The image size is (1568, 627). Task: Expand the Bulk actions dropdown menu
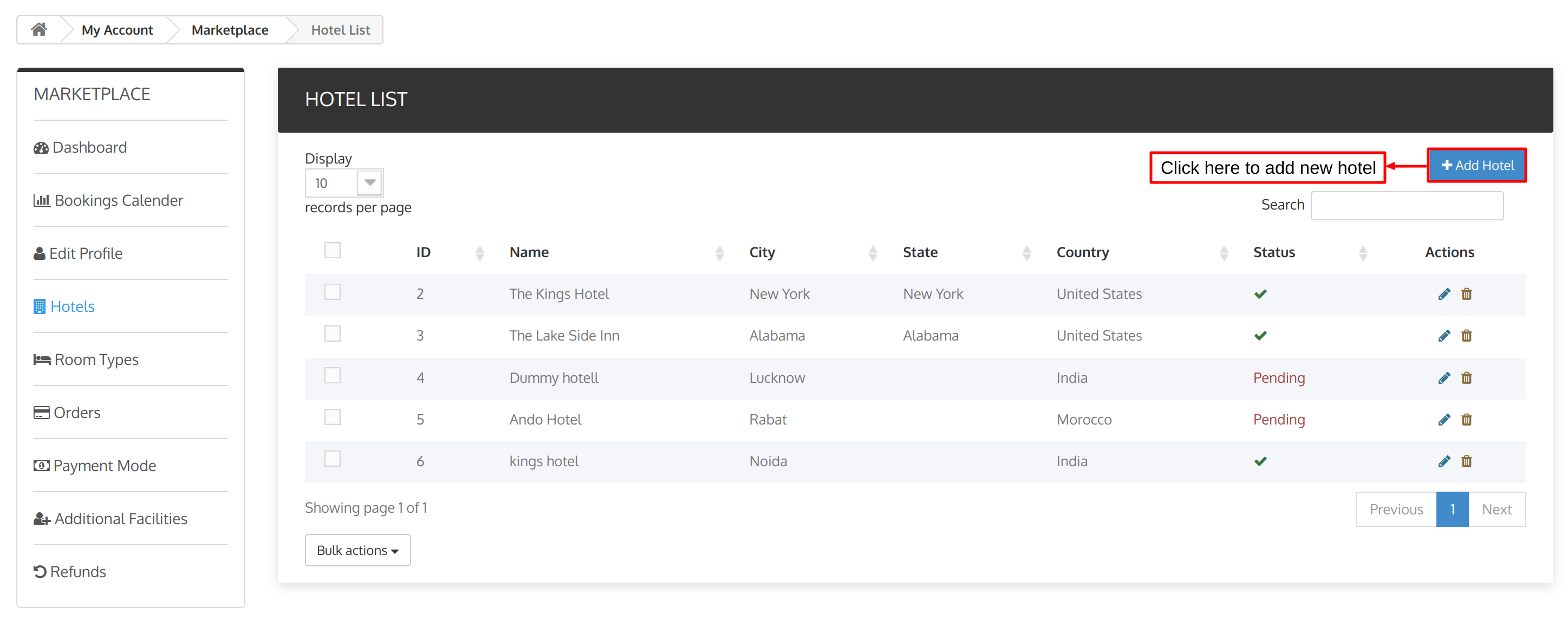coord(357,550)
